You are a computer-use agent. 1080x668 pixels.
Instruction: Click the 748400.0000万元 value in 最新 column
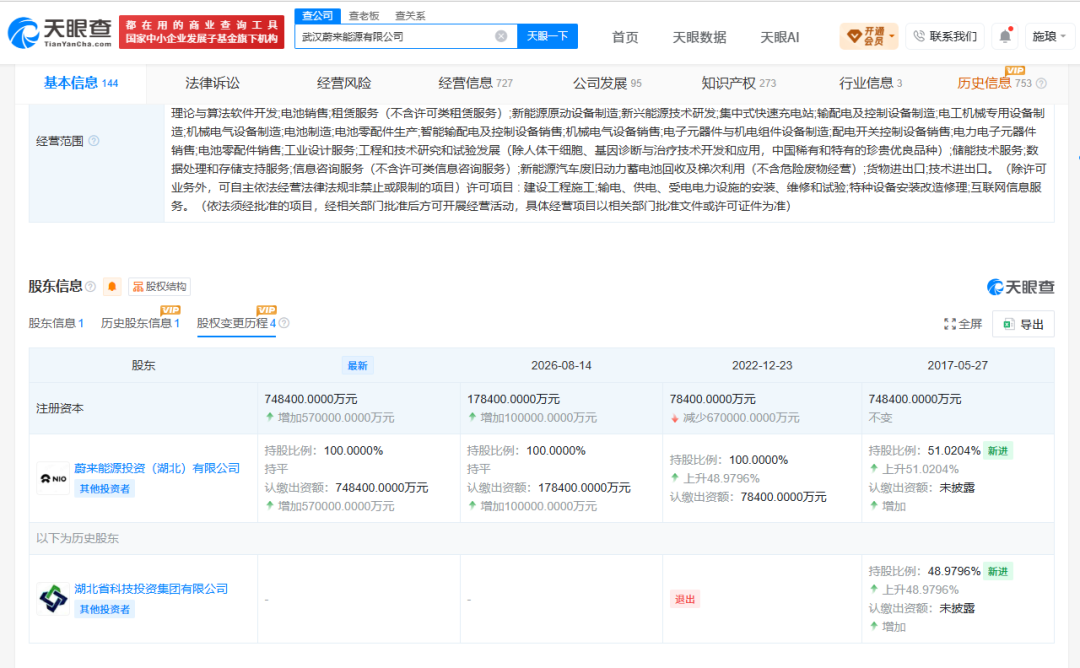pyautogui.click(x=311, y=399)
